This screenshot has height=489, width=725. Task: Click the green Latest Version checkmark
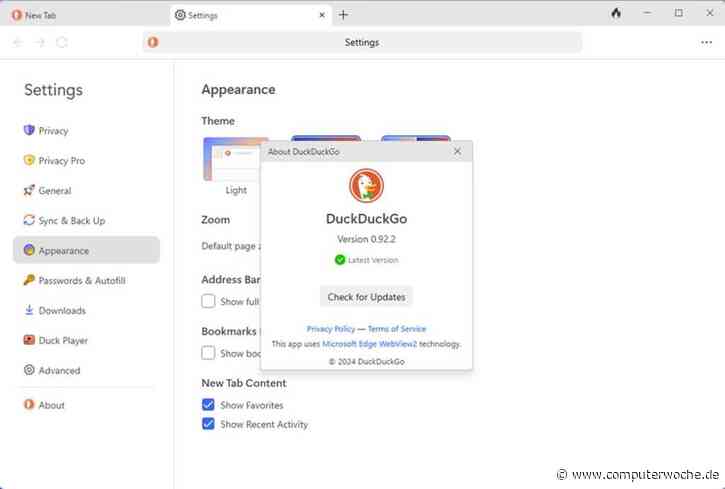click(x=340, y=260)
